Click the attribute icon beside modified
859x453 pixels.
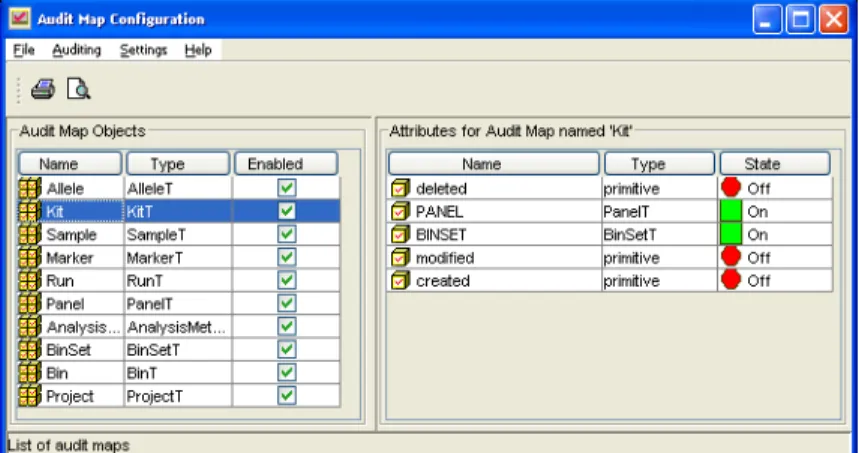coord(400,257)
